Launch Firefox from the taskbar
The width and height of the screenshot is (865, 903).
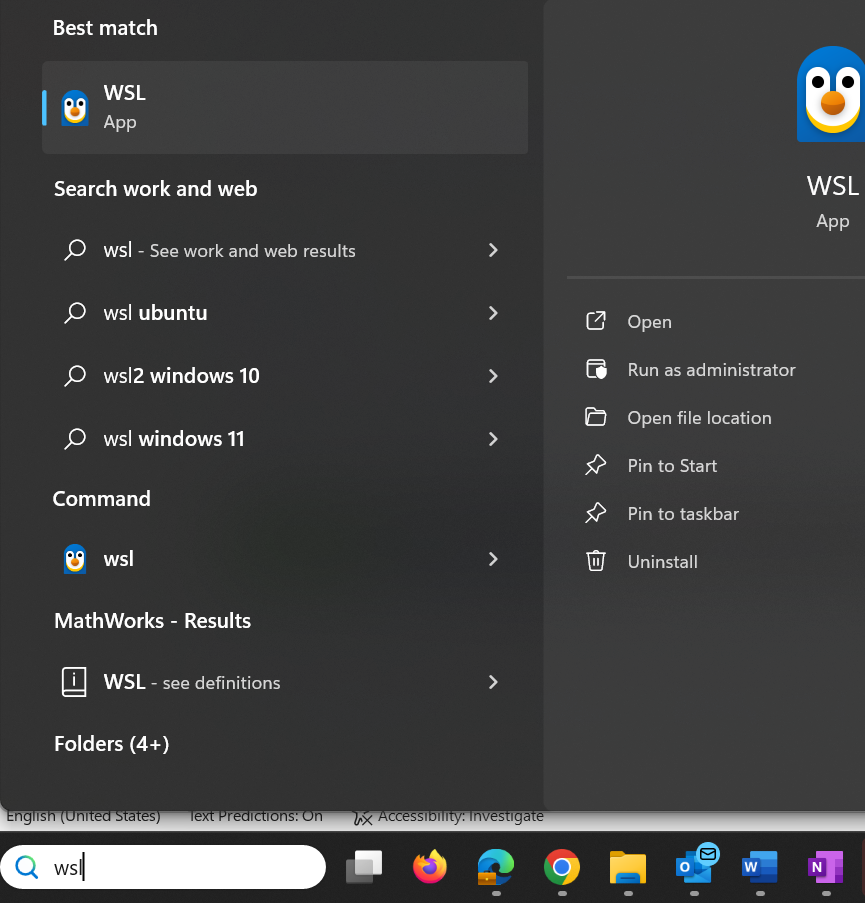click(430, 867)
